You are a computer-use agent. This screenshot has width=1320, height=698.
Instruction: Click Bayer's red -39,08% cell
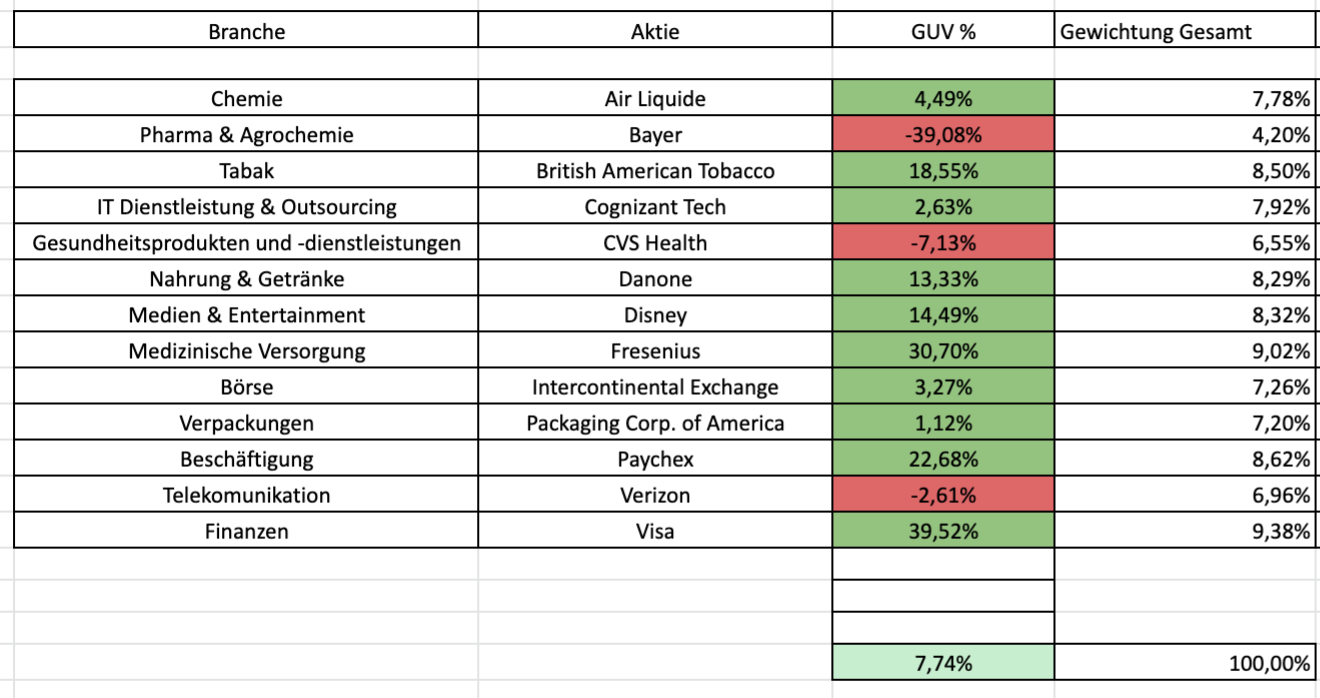tap(943, 135)
